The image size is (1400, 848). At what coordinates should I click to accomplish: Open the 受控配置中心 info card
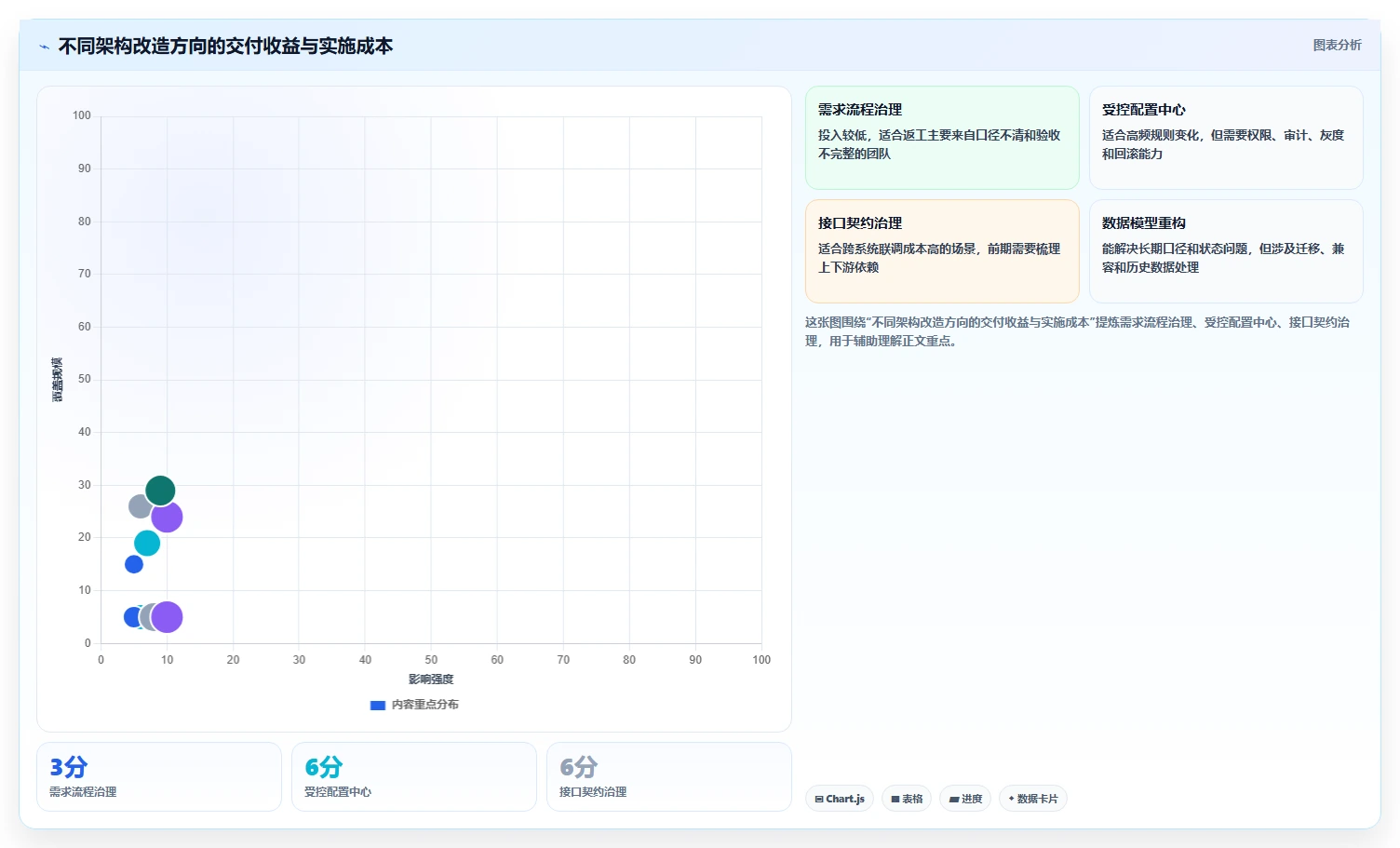pos(1226,138)
